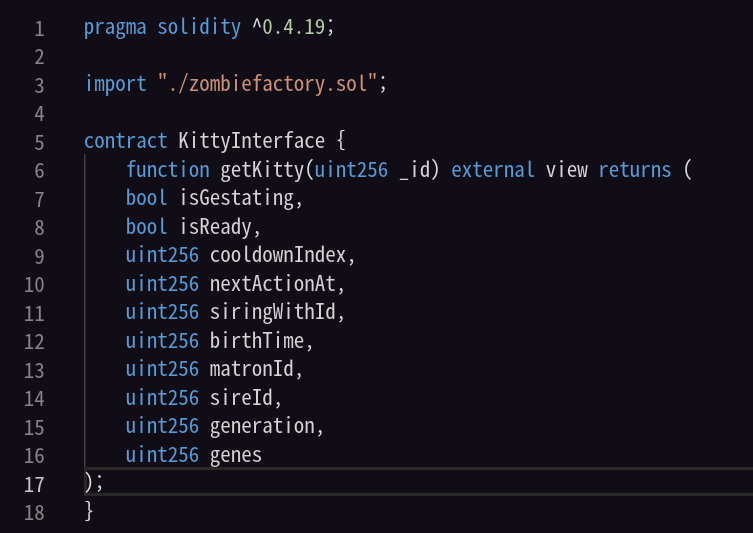Click line number 18 in the gutter

click(x=34, y=513)
